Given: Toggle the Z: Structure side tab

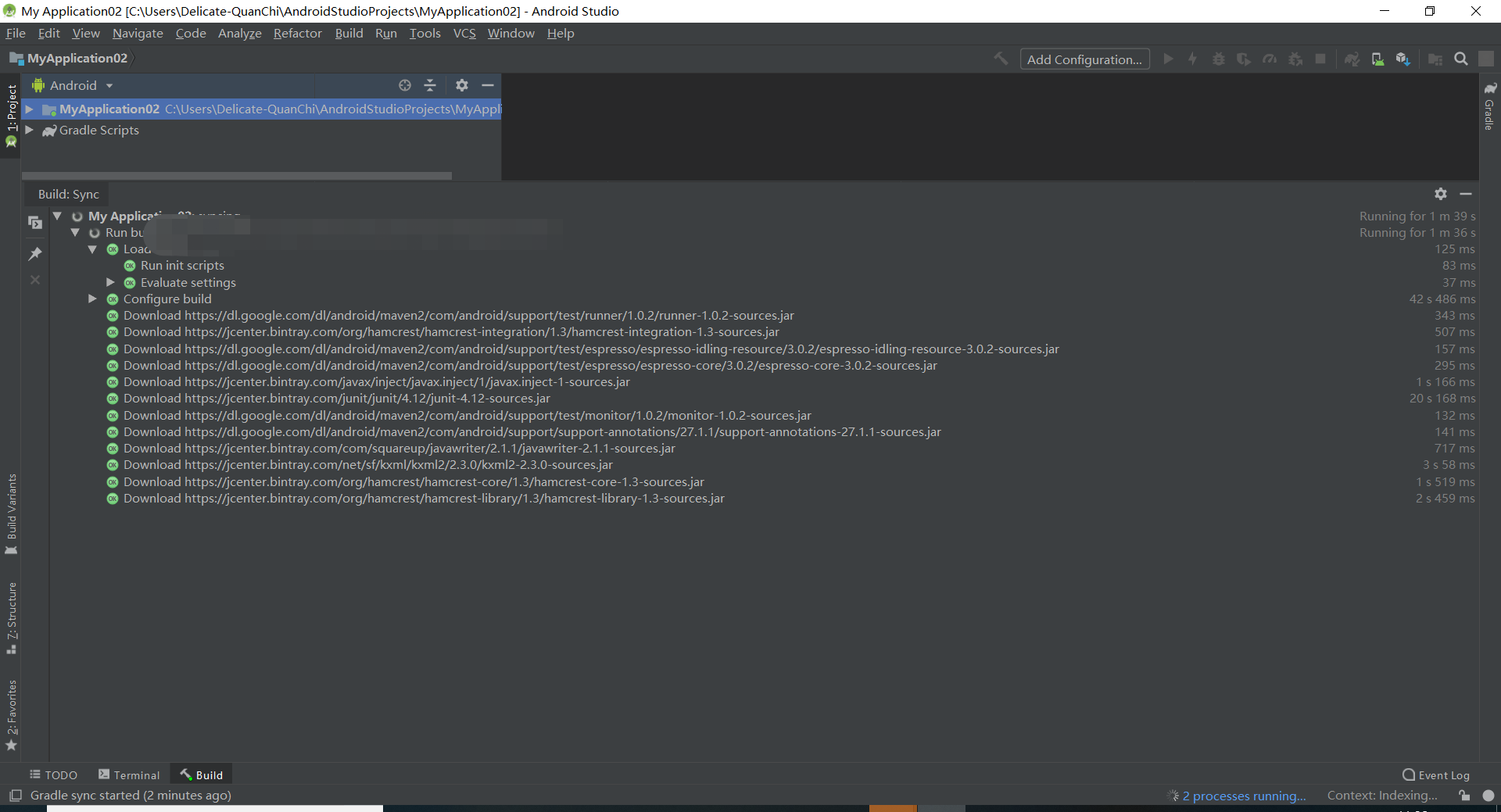Looking at the screenshot, I should coord(11,618).
